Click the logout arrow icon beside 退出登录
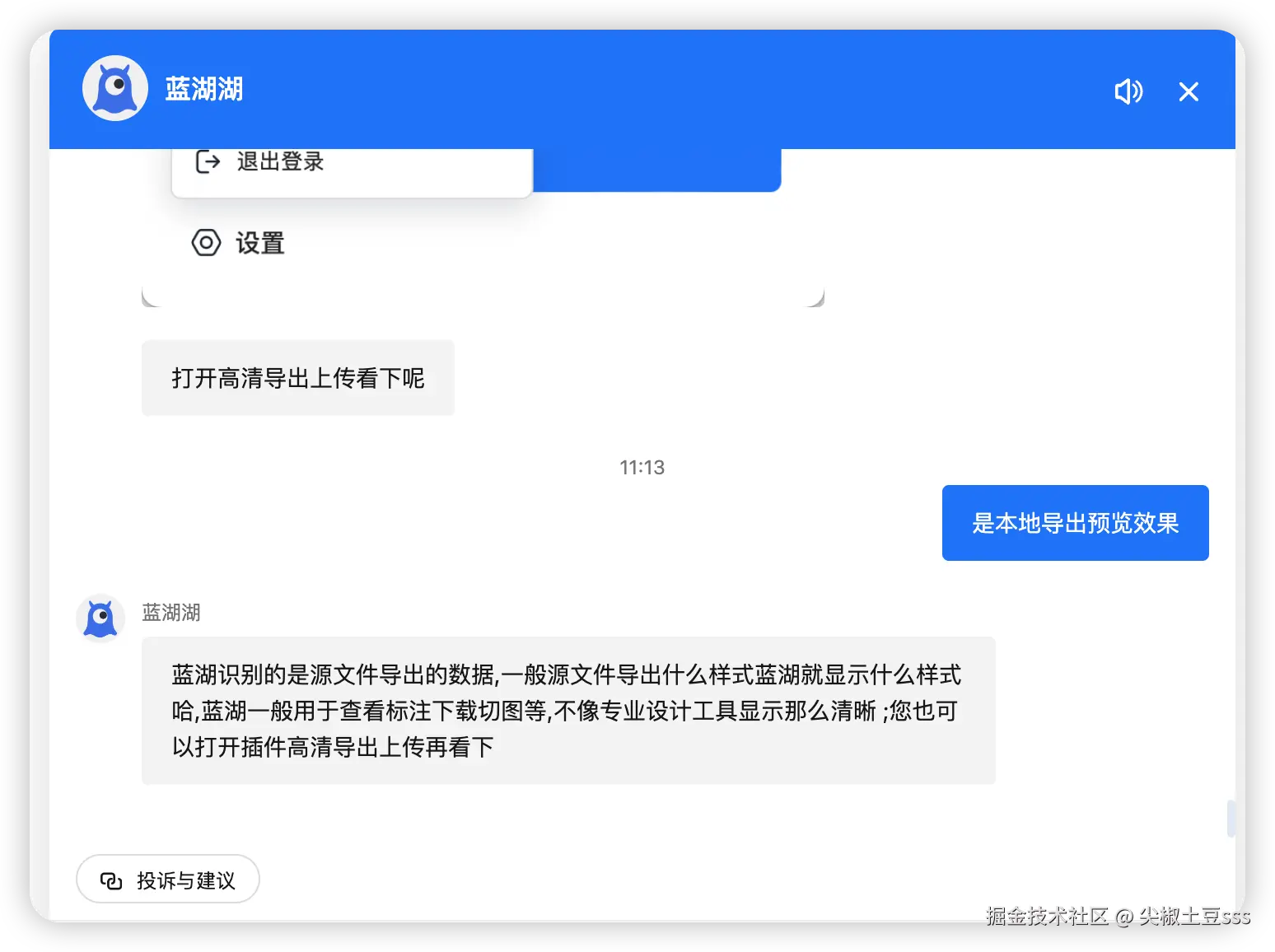The image size is (1275, 952). point(208,161)
